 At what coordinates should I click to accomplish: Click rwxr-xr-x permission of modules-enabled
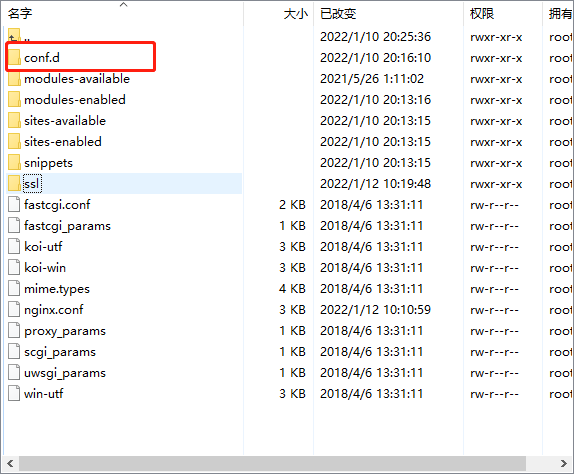coord(496,100)
